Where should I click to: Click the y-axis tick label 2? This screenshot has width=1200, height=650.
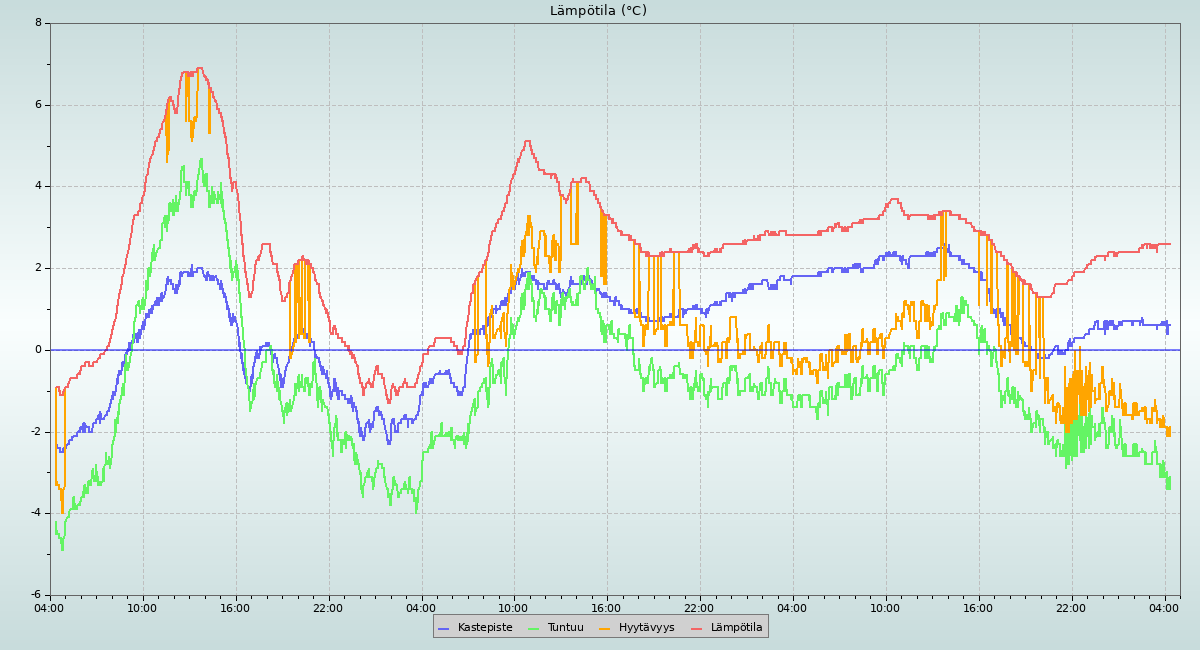pyautogui.click(x=38, y=268)
